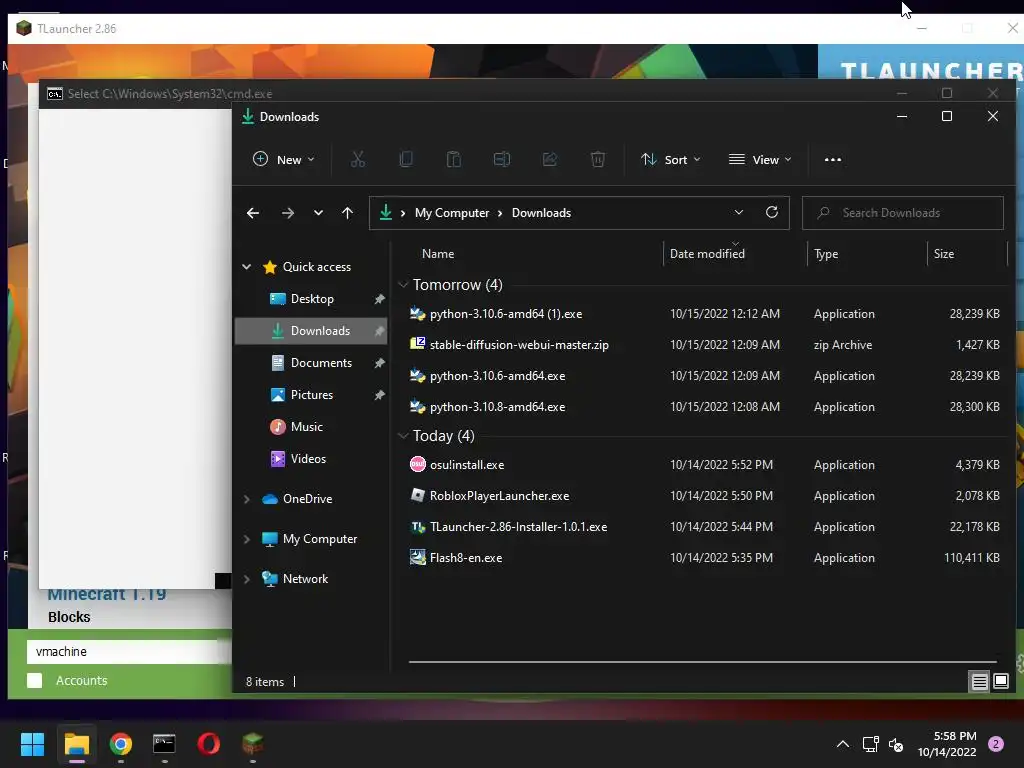Select python-3.10.6-amd64 (1).exe

click(x=506, y=314)
